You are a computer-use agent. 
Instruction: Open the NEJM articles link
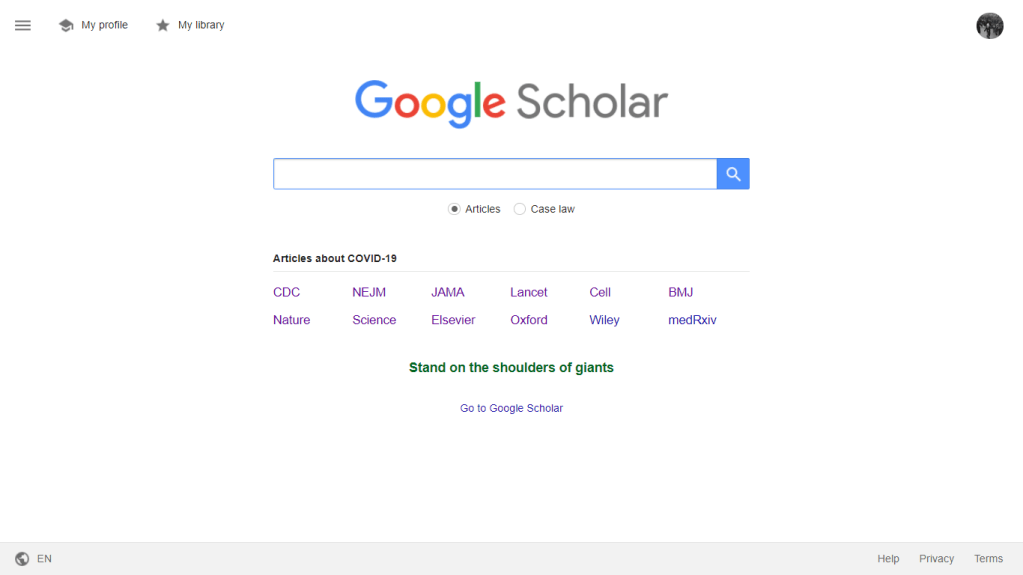(x=369, y=292)
